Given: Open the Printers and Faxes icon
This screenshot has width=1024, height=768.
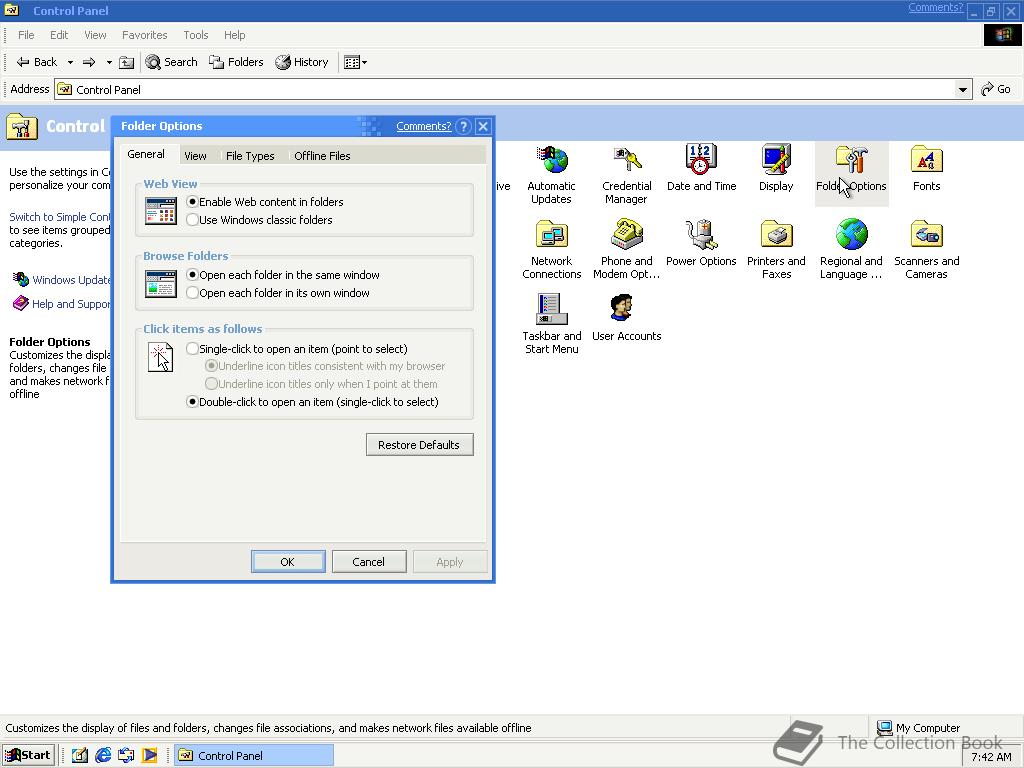Looking at the screenshot, I should point(776,249).
